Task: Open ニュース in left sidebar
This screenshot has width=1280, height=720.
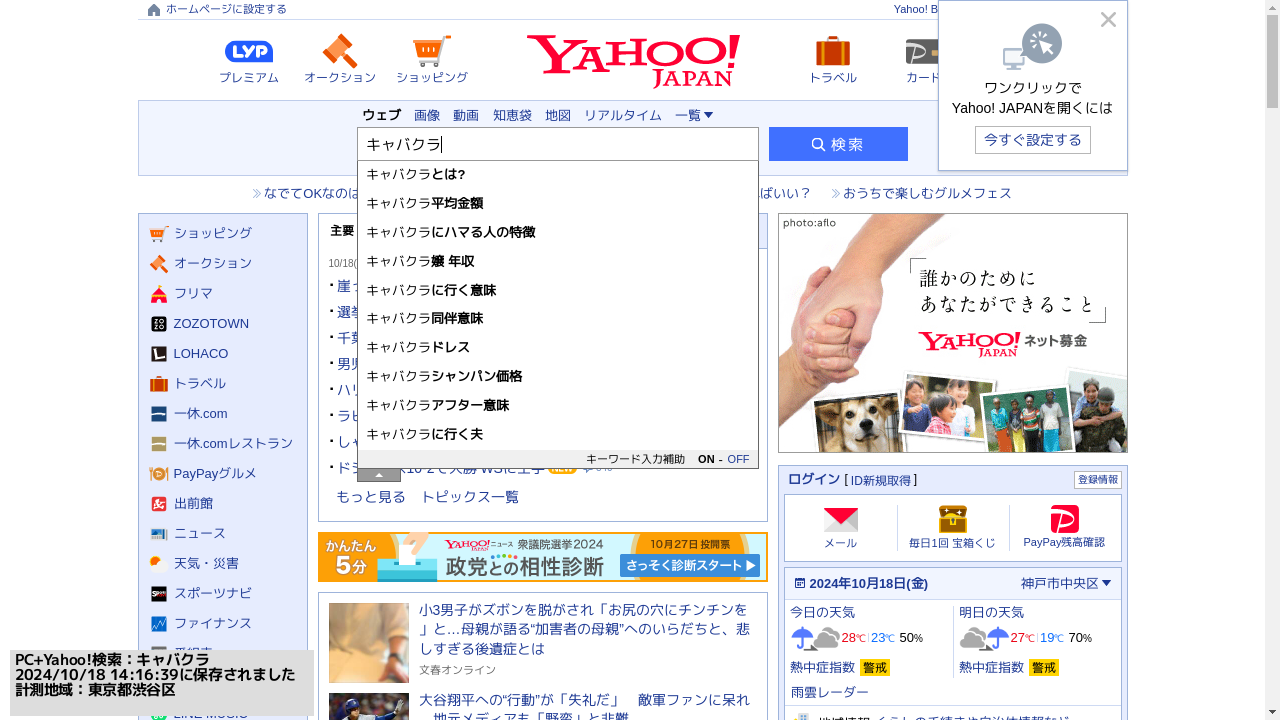Action: pyautogui.click(x=199, y=533)
